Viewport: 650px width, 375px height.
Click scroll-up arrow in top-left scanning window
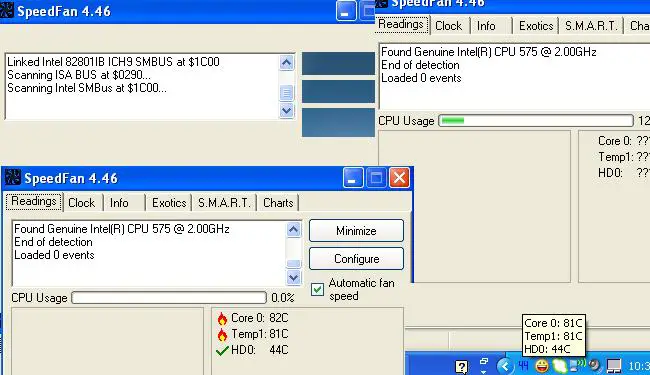(x=286, y=63)
